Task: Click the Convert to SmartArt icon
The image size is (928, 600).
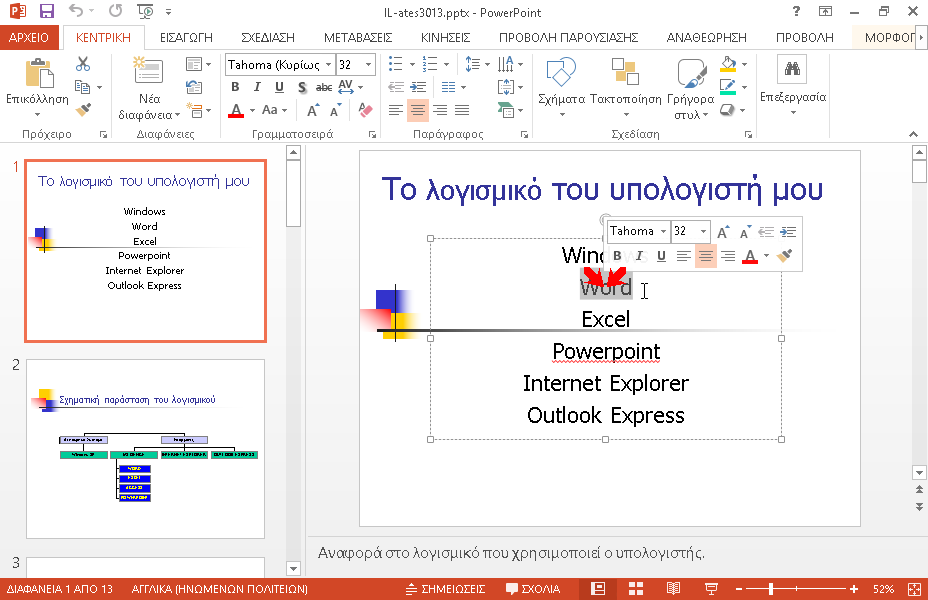Action: pyautogui.click(x=506, y=110)
